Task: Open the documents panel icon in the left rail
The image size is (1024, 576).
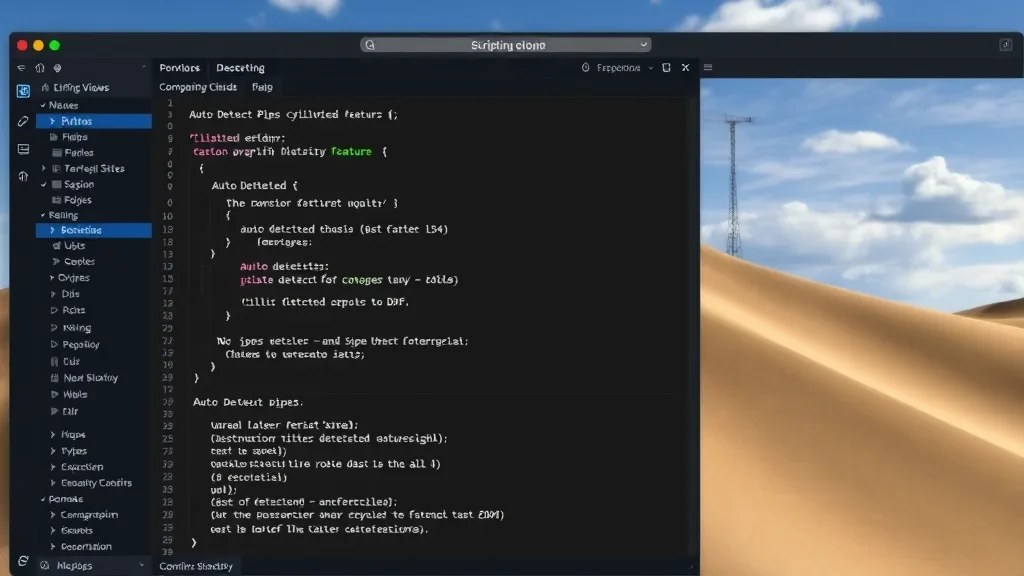Action: (x=22, y=148)
